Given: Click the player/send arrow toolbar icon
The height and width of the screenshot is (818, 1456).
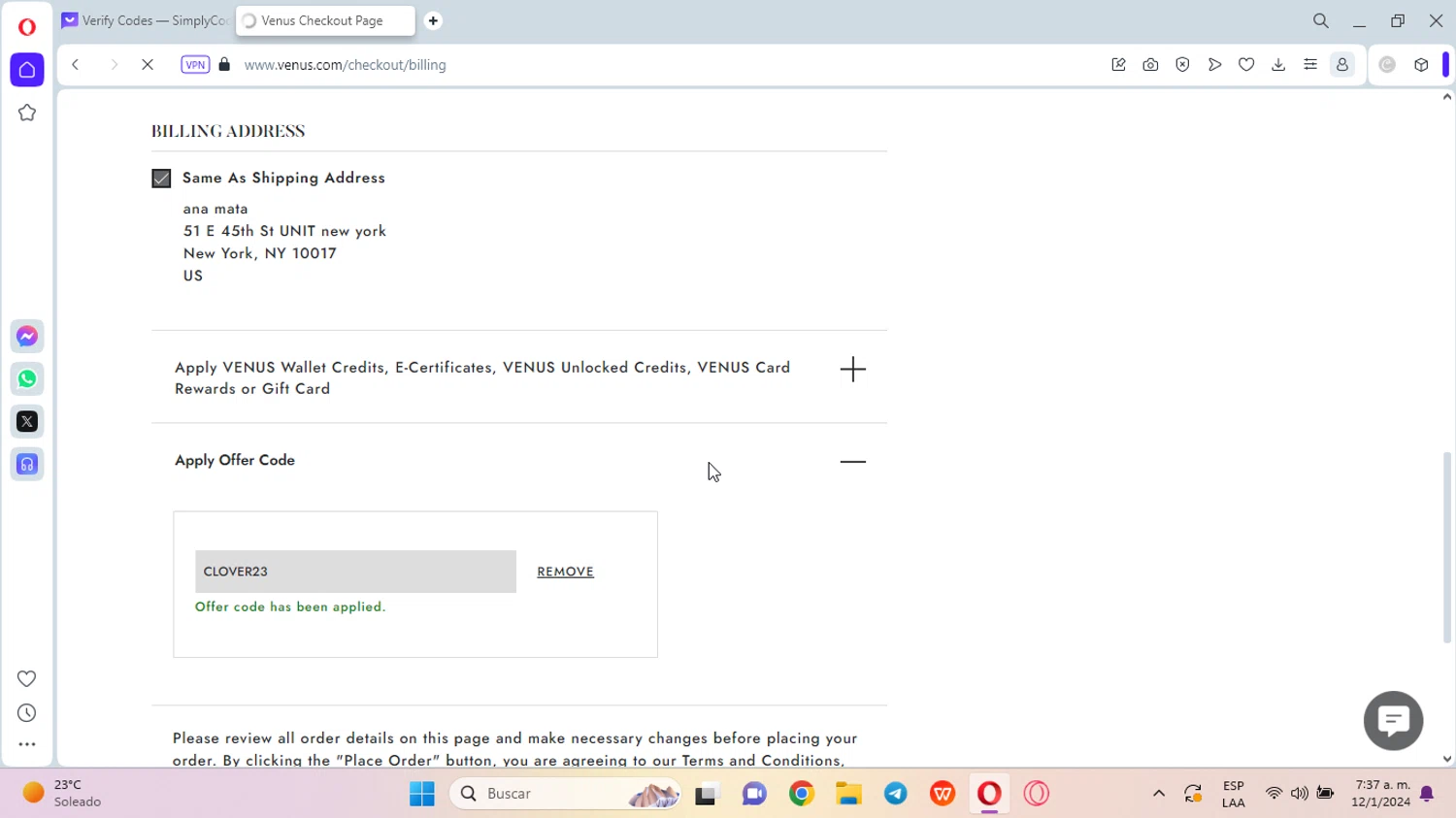Looking at the screenshot, I should tap(1214, 65).
